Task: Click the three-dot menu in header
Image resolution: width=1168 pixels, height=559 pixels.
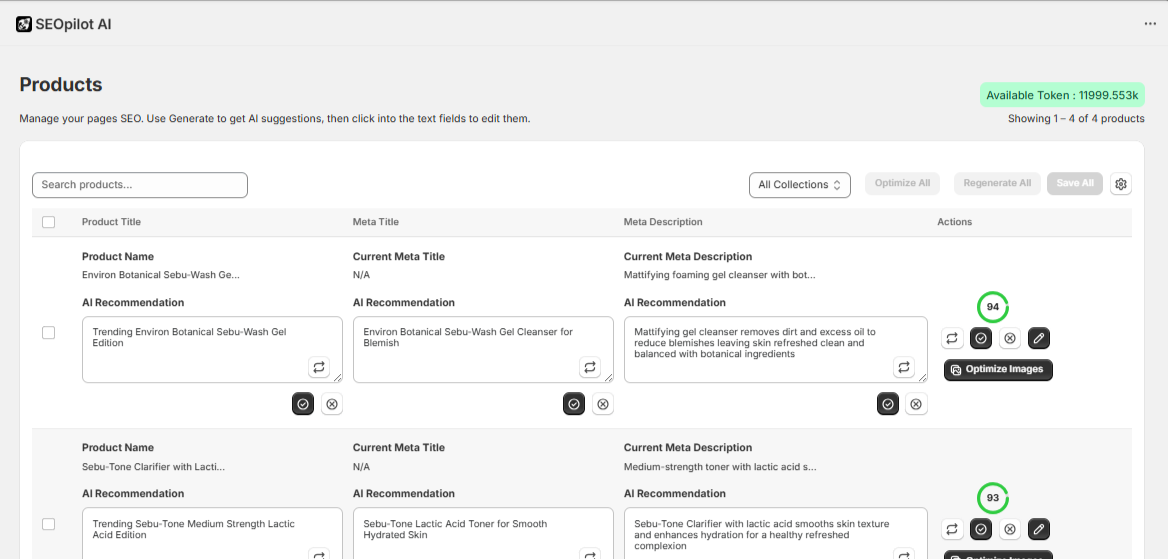Action: tap(1150, 24)
